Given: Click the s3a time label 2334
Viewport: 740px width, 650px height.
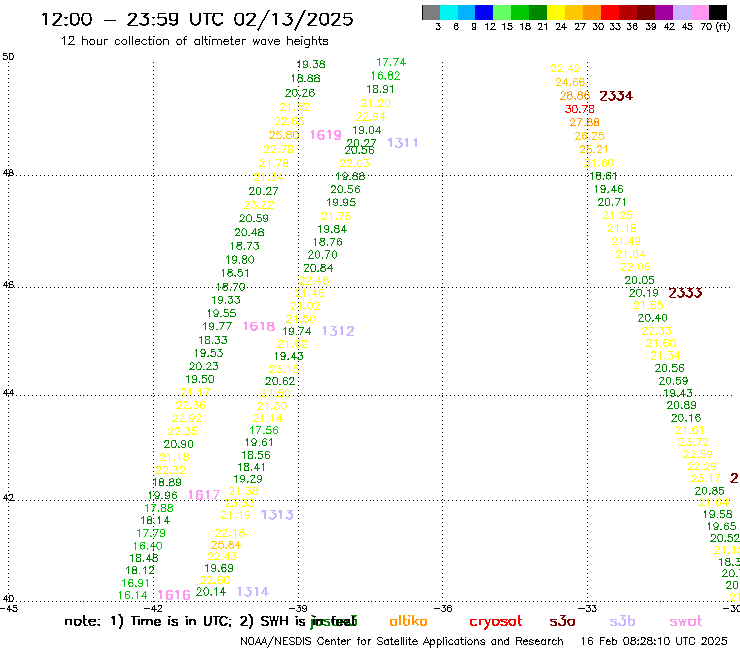Looking at the screenshot, I should pyautogui.click(x=616, y=96).
